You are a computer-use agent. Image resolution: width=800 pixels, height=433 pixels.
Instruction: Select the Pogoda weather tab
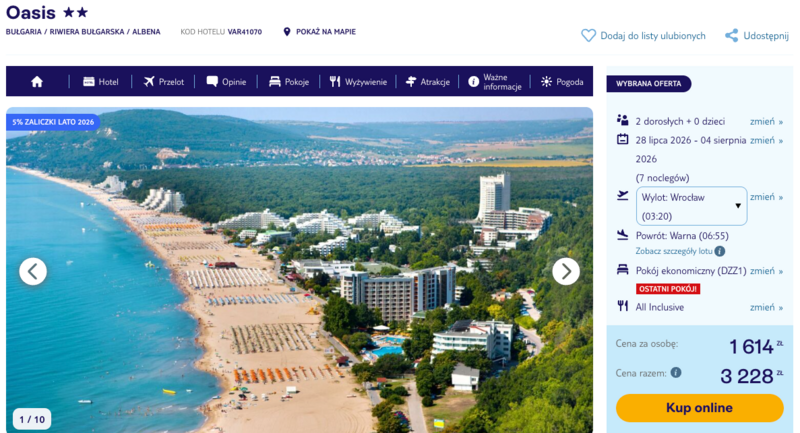click(x=562, y=82)
